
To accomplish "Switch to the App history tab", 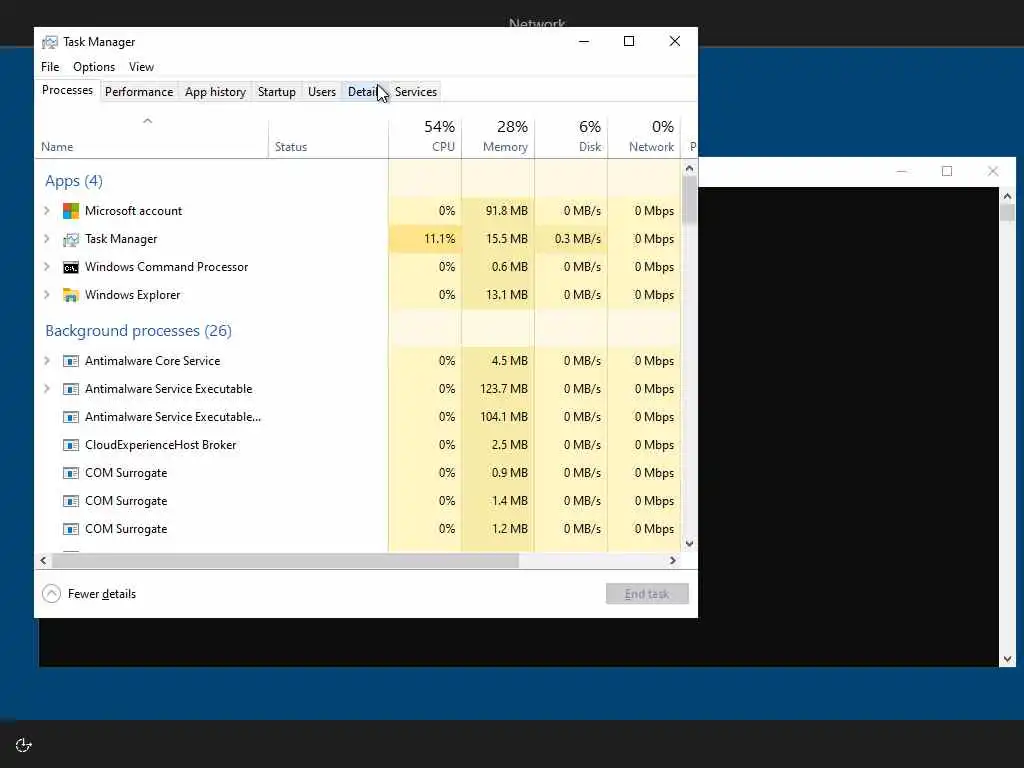I will click(x=216, y=92).
